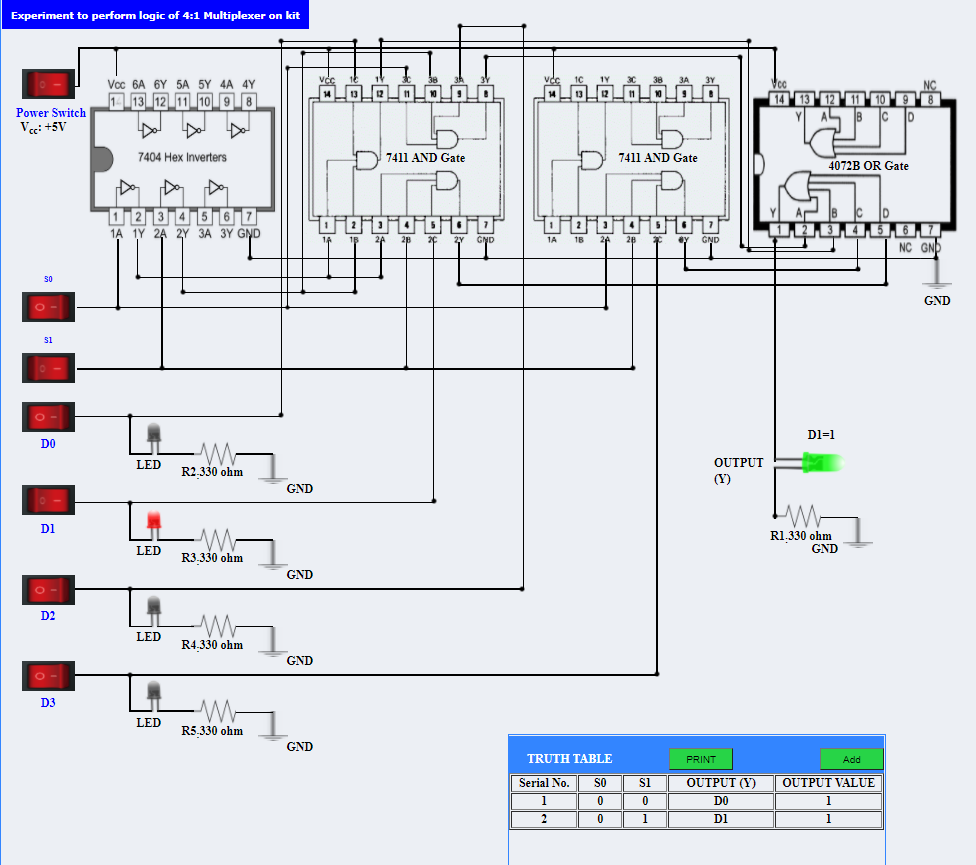Click the 7404 Hex Inverters chip
This screenshot has height=865, width=976.
pos(182,158)
